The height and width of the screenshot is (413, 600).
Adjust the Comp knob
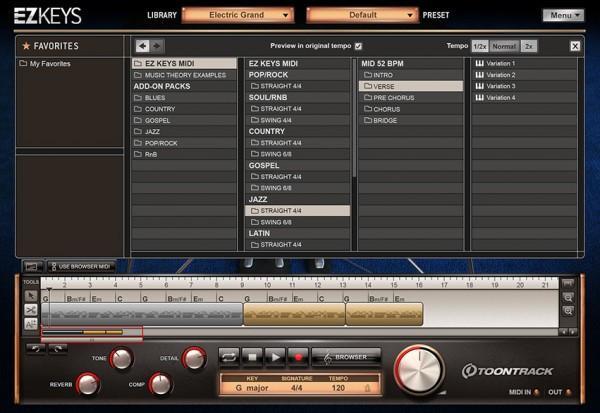tap(161, 384)
